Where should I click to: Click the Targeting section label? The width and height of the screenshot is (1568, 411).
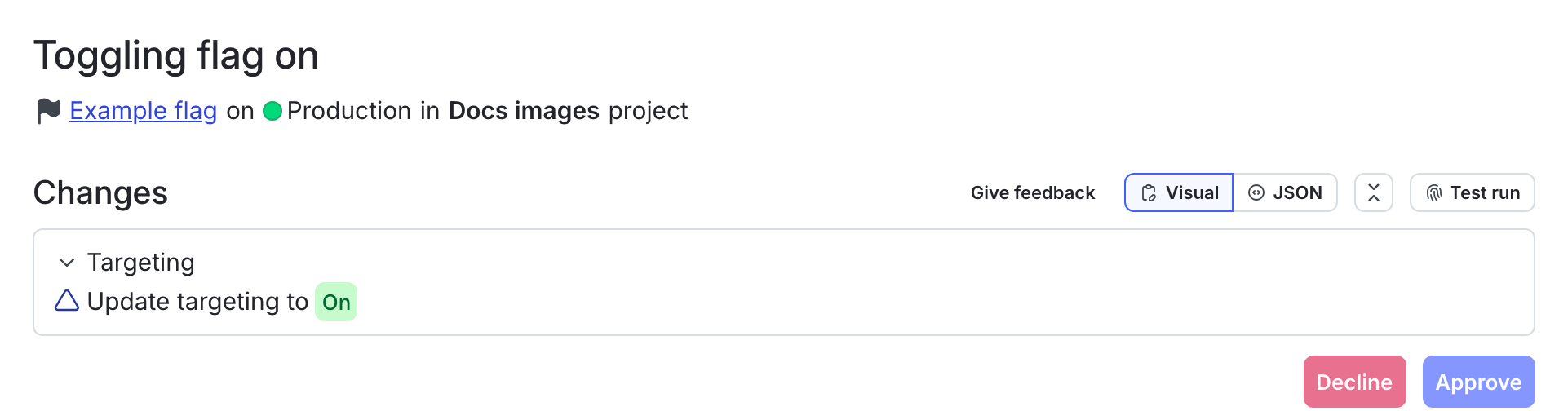pyautogui.click(x=140, y=263)
